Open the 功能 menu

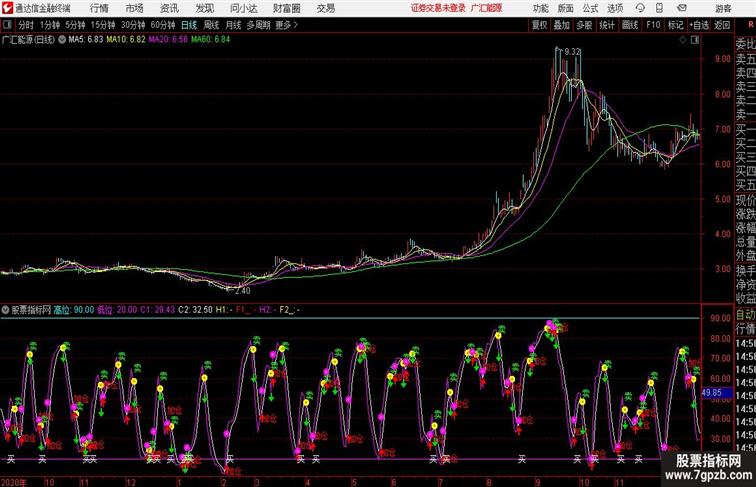click(540, 8)
